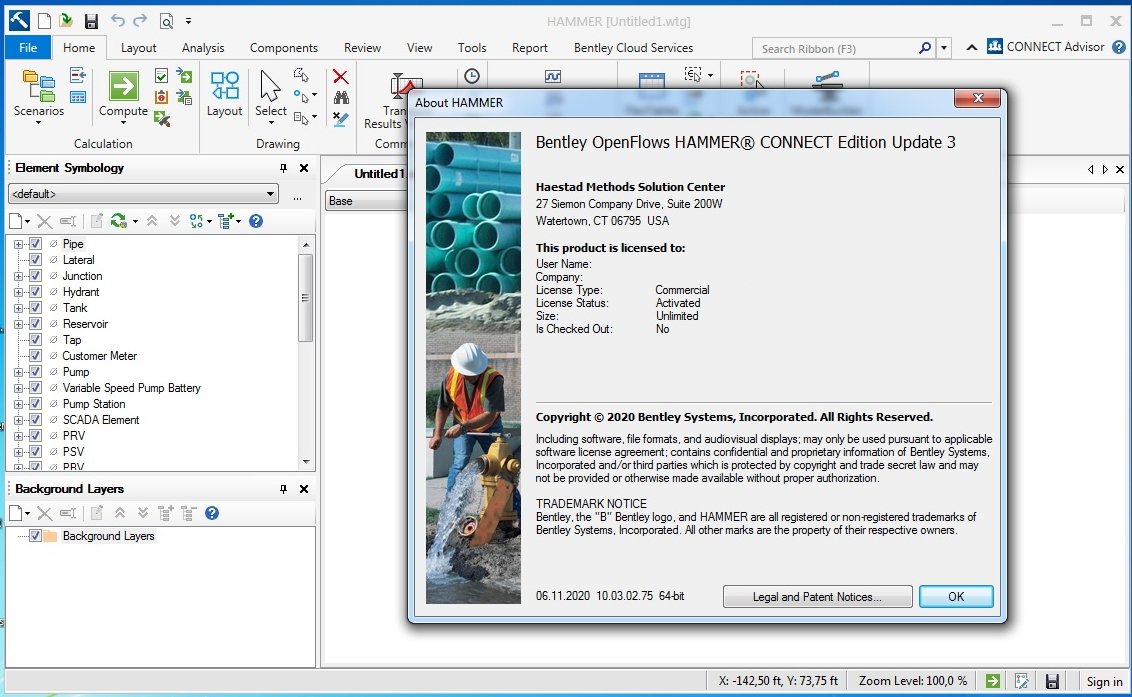
Task: Open Legal and Patent Notices
Action: point(817,597)
